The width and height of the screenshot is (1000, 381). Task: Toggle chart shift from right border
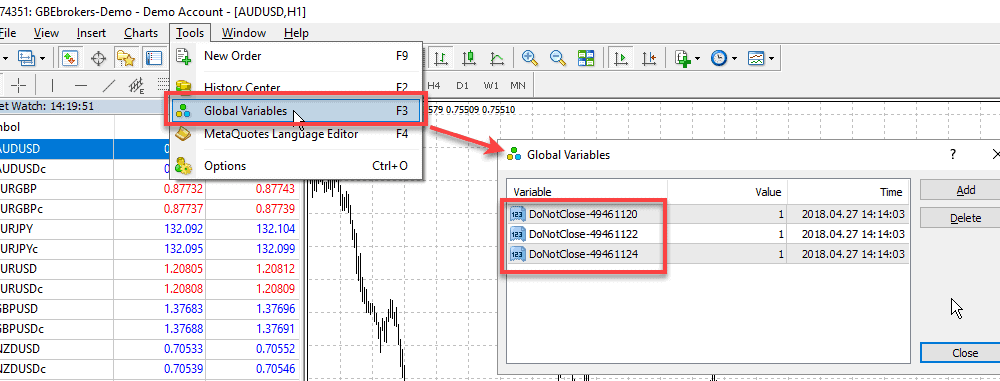pos(649,59)
